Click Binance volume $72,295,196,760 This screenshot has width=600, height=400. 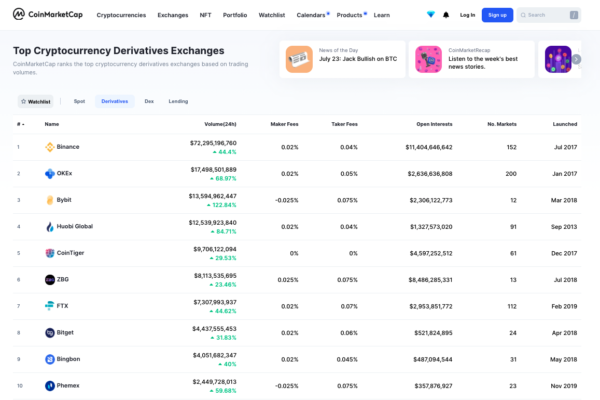coord(213,143)
